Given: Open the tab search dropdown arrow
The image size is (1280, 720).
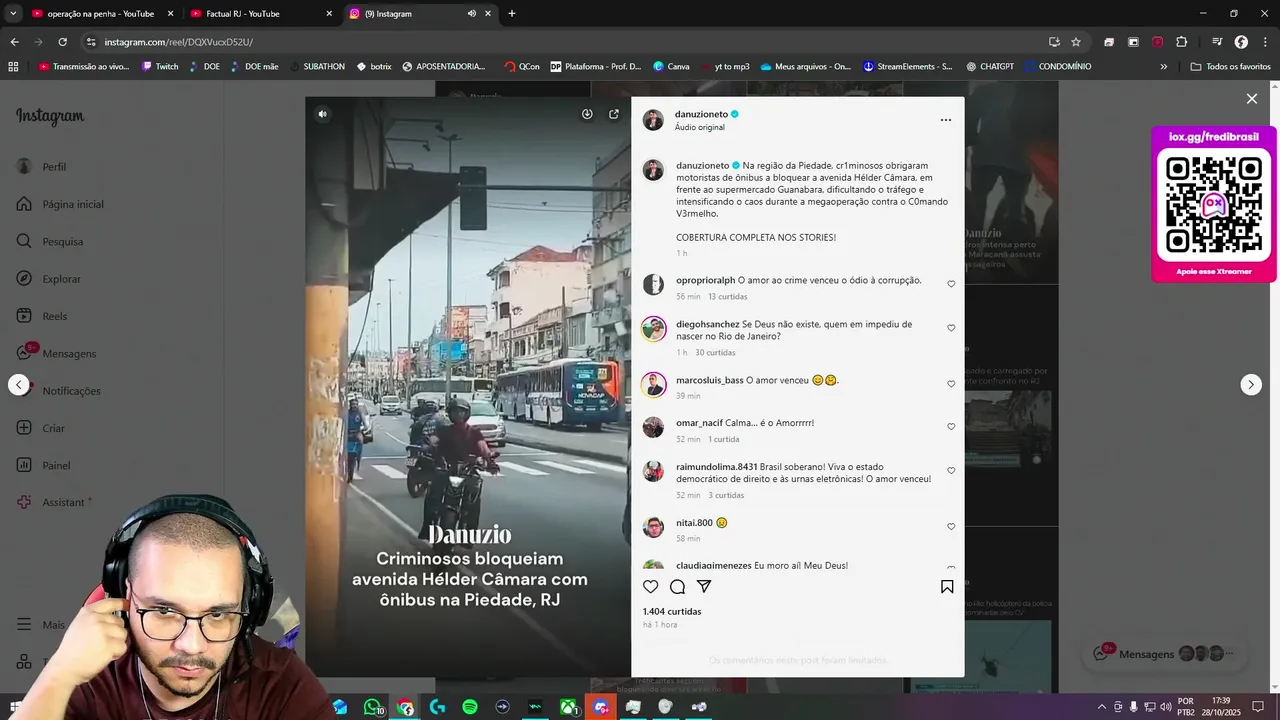Looking at the screenshot, I should coord(13,14).
